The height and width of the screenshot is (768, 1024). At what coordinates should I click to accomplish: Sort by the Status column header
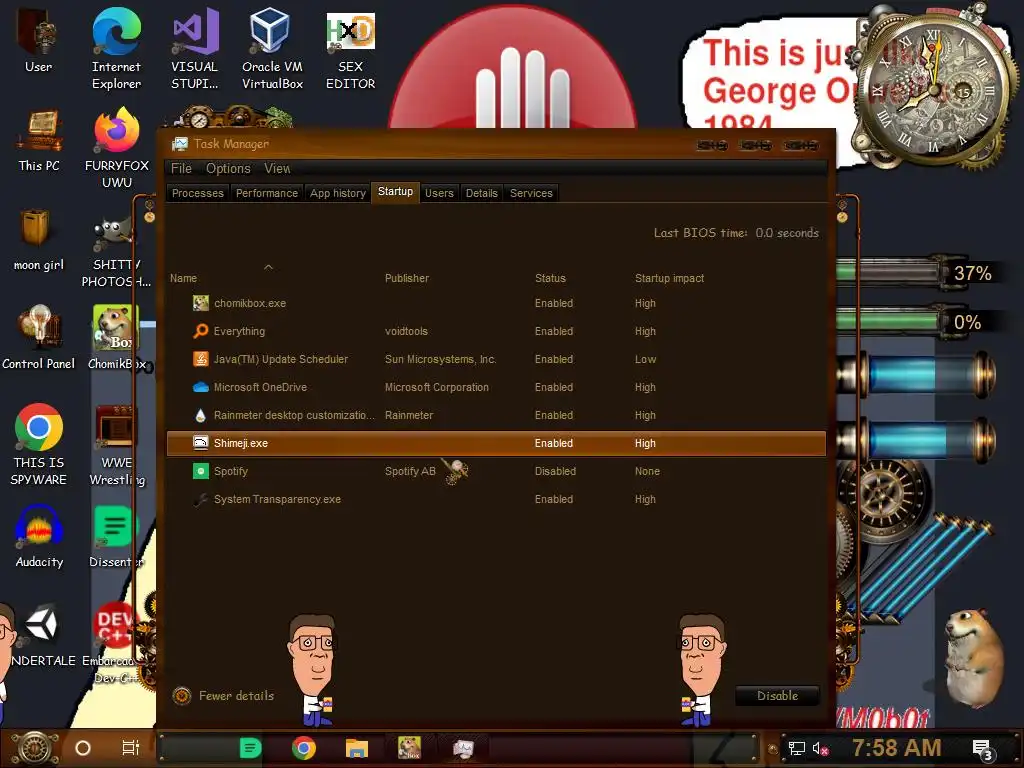[x=550, y=278]
